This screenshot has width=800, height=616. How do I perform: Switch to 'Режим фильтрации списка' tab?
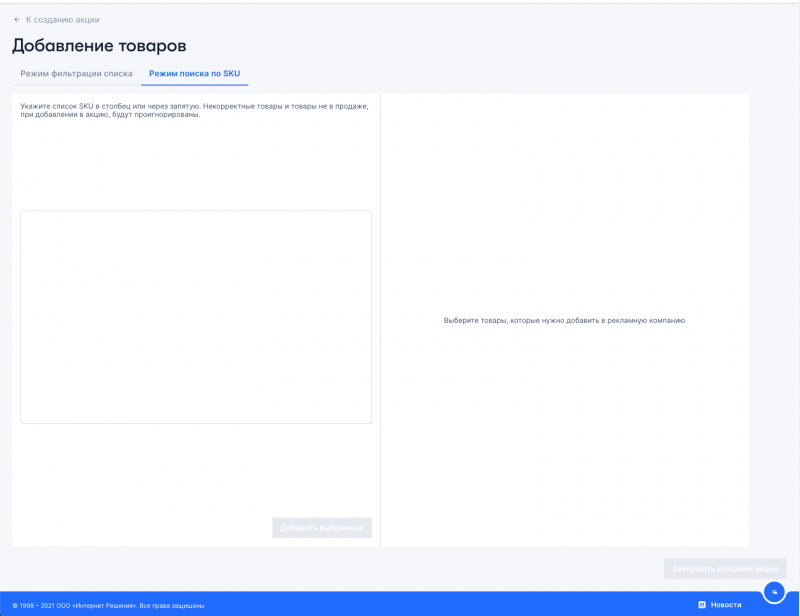[76, 74]
